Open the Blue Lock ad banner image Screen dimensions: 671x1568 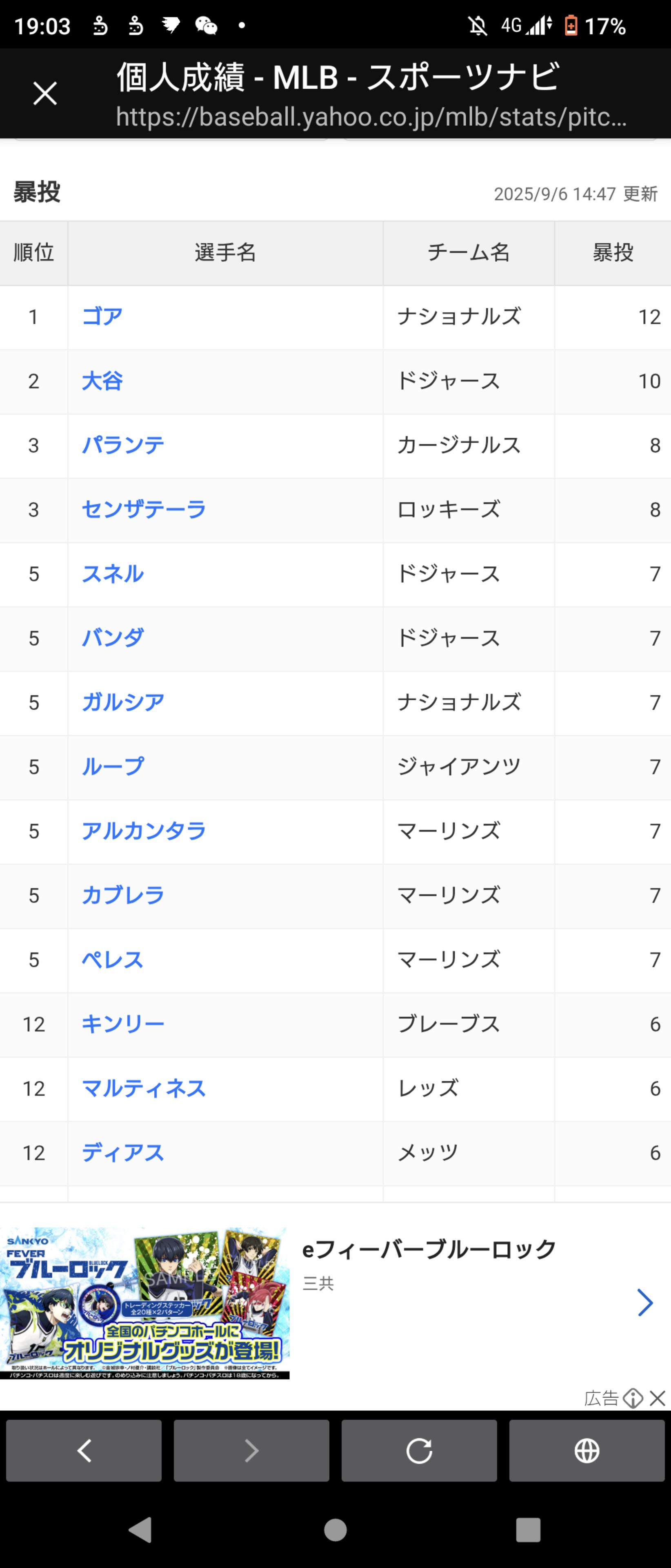[145, 1303]
